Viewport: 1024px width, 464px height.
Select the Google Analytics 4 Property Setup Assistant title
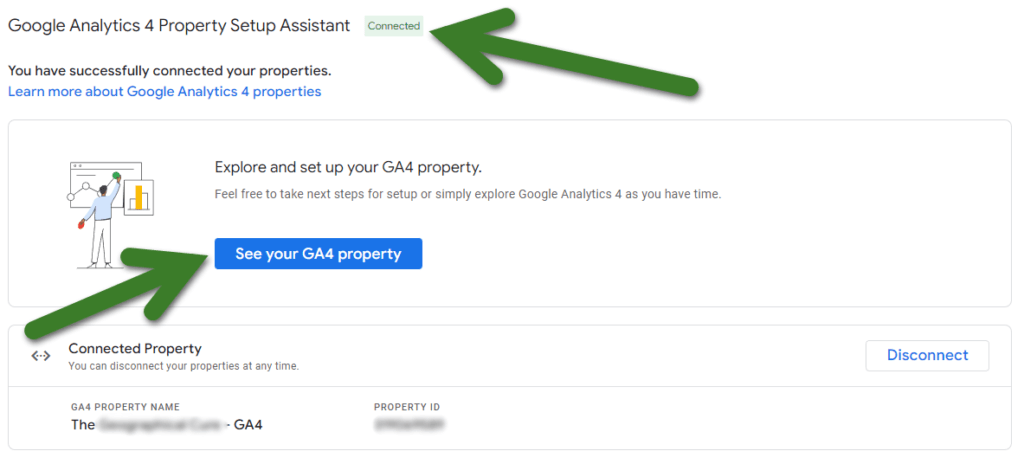tap(179, 26)
